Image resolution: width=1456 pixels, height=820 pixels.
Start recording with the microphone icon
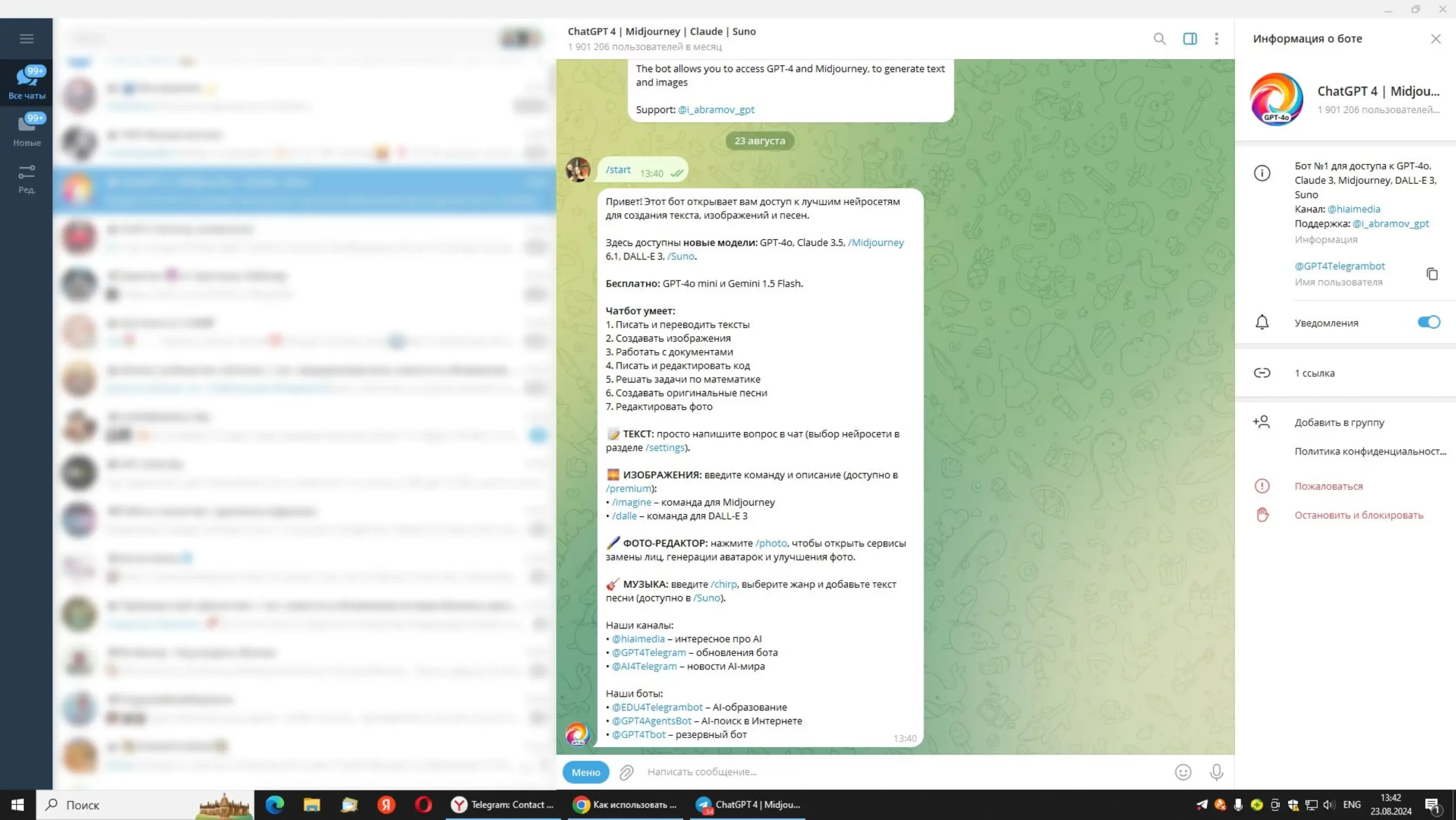click(1216, 772)
